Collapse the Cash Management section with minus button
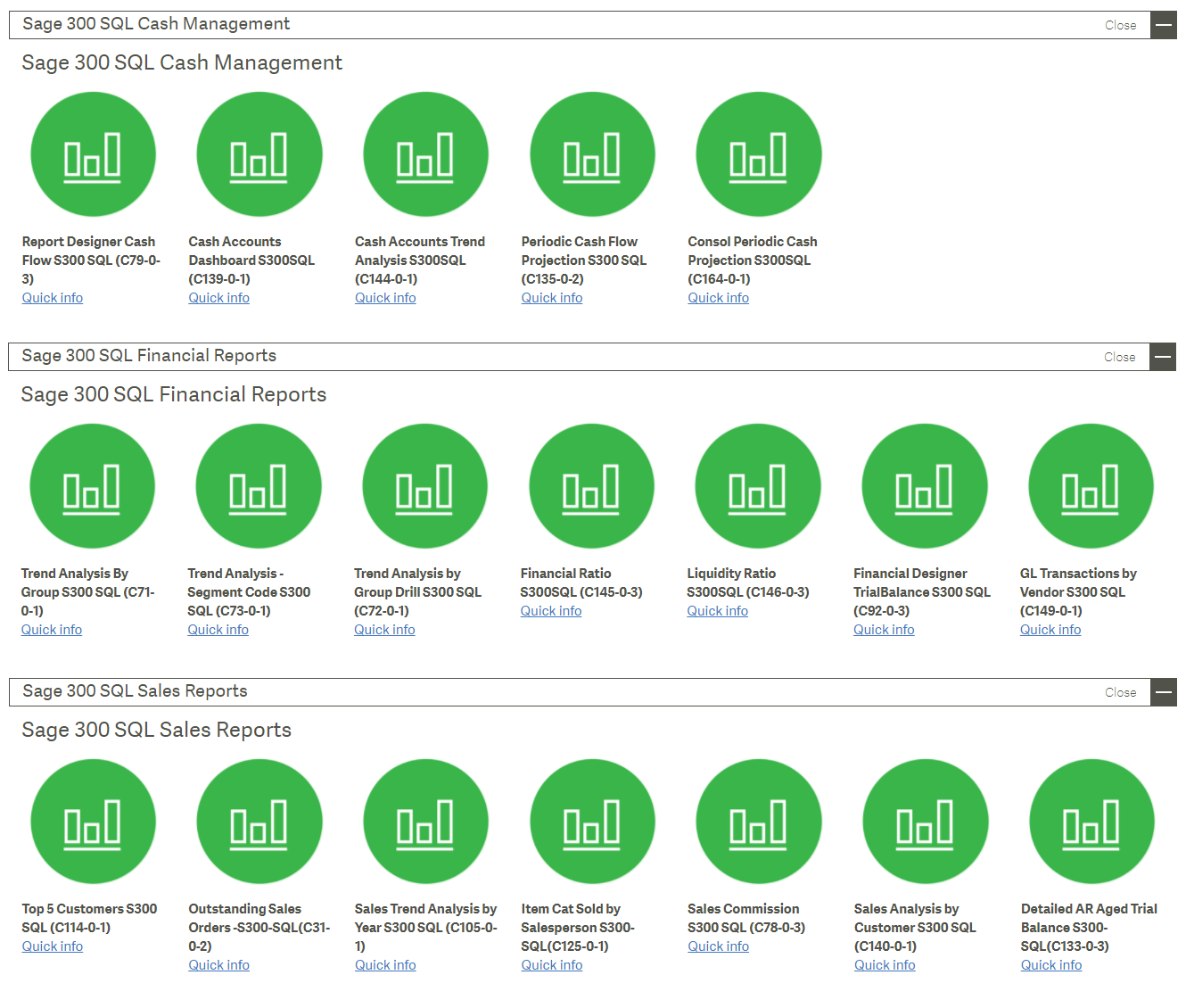This screenshot has height=1008, width=1186. (1164, 25)
